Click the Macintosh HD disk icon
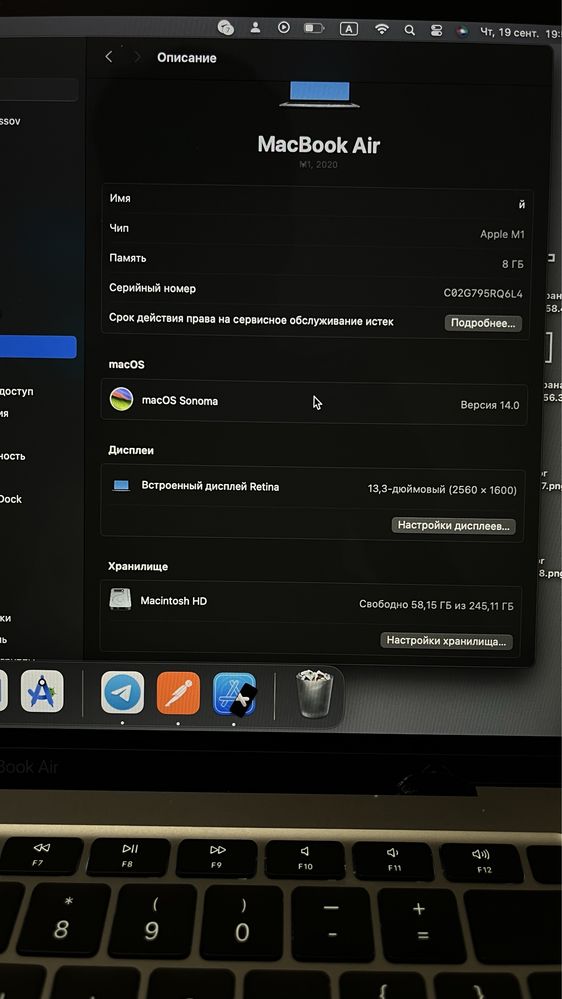Image resolution: width=562 pixels, height=999 pixels. tap(120, 600)
